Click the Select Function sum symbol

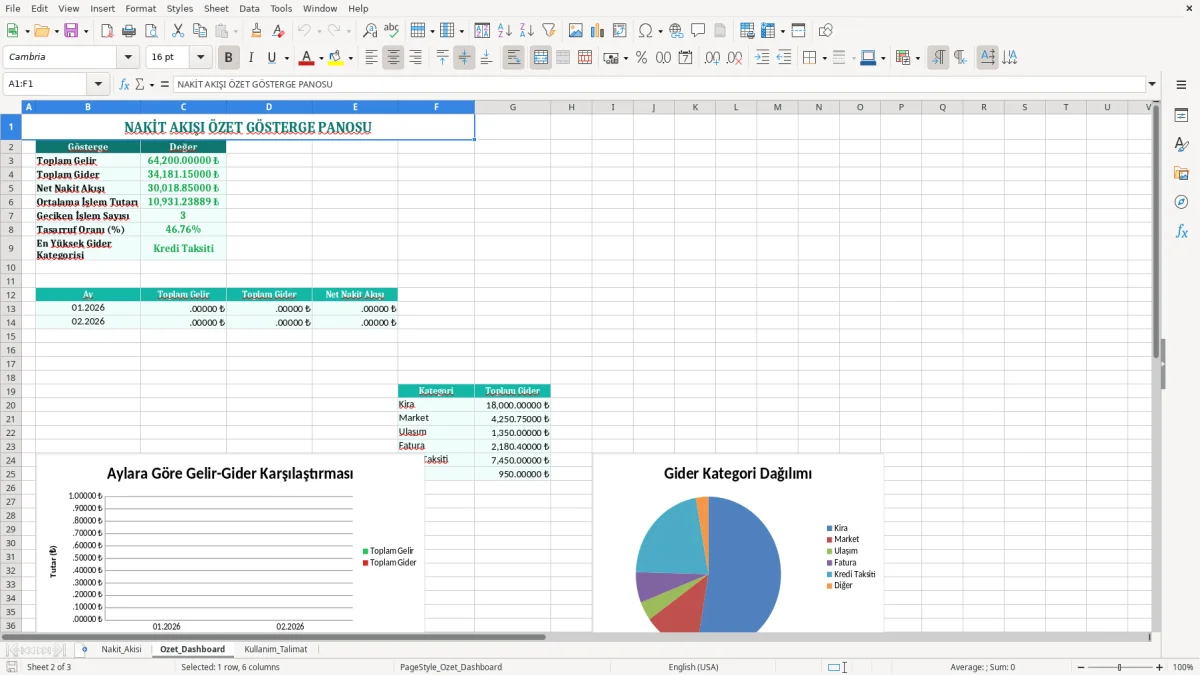click(x=140, y=84)
